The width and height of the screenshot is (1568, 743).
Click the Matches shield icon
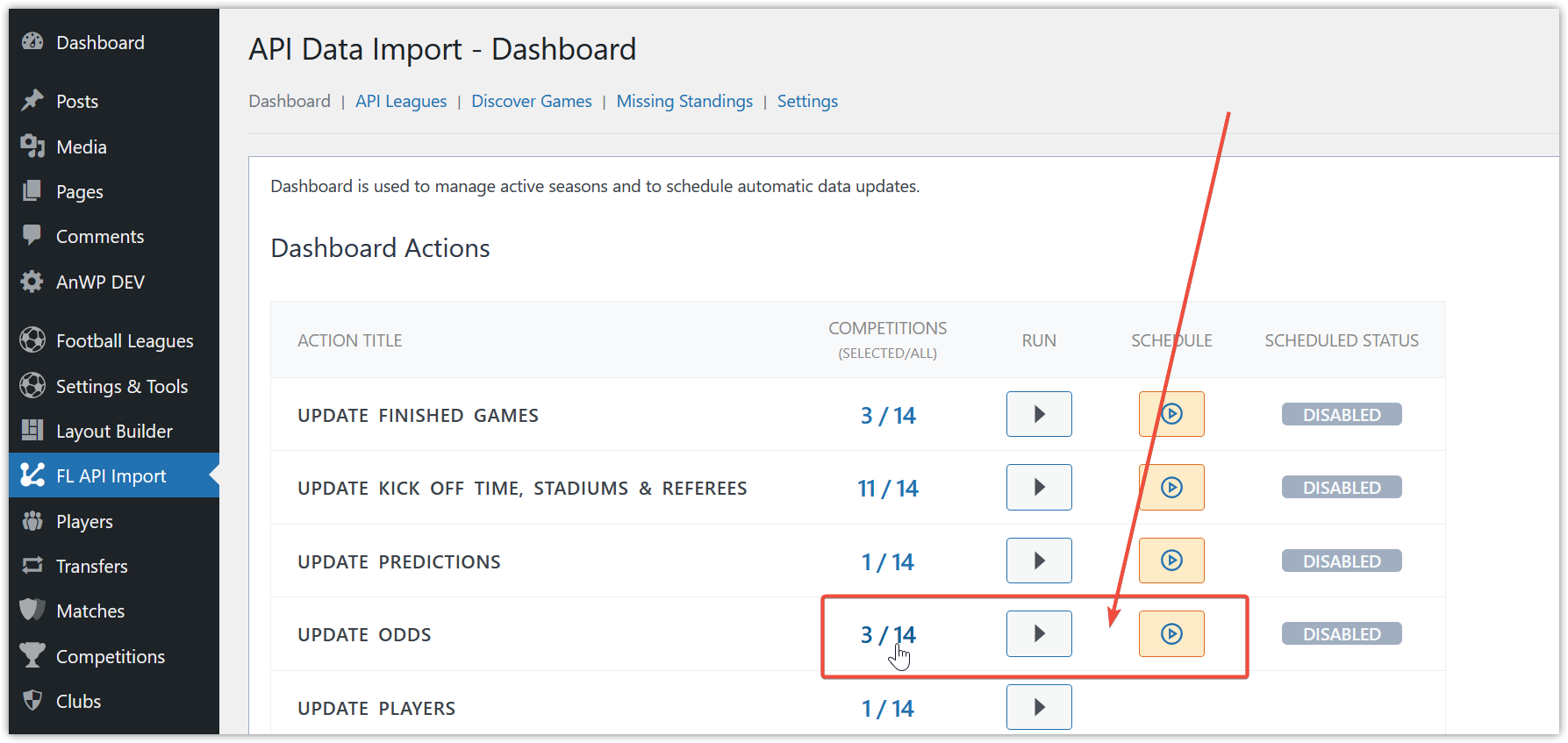(32, 610)
